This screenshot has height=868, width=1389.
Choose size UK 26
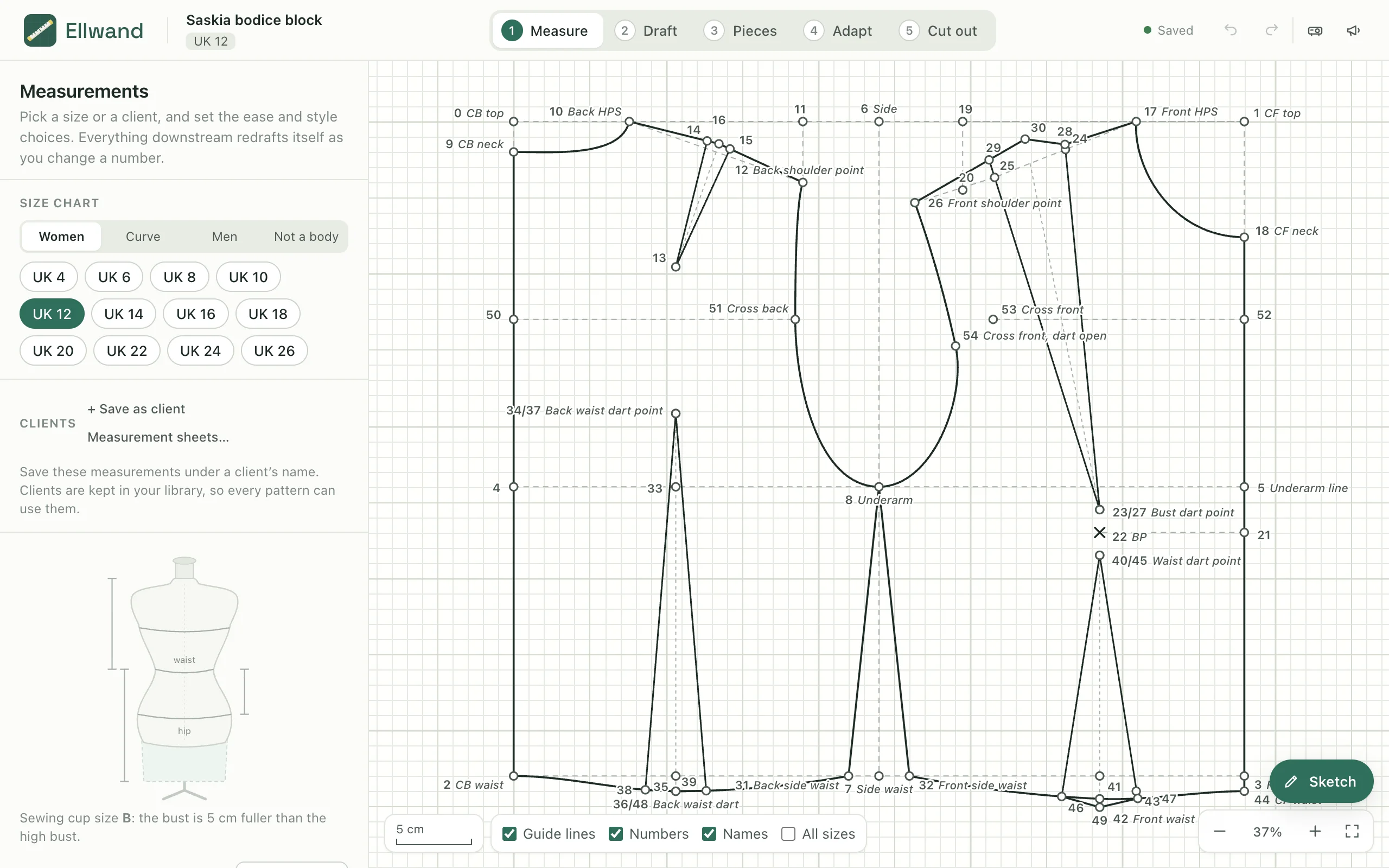coord(275,351)
